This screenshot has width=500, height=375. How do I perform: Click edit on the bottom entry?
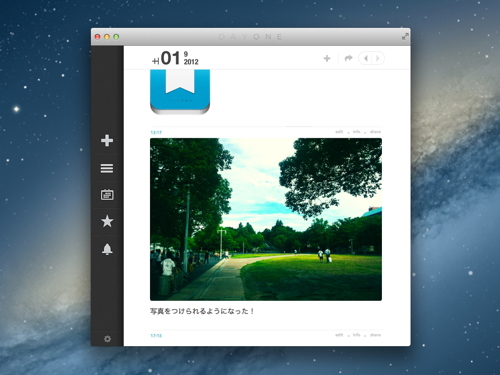click(x=339, y=335)
